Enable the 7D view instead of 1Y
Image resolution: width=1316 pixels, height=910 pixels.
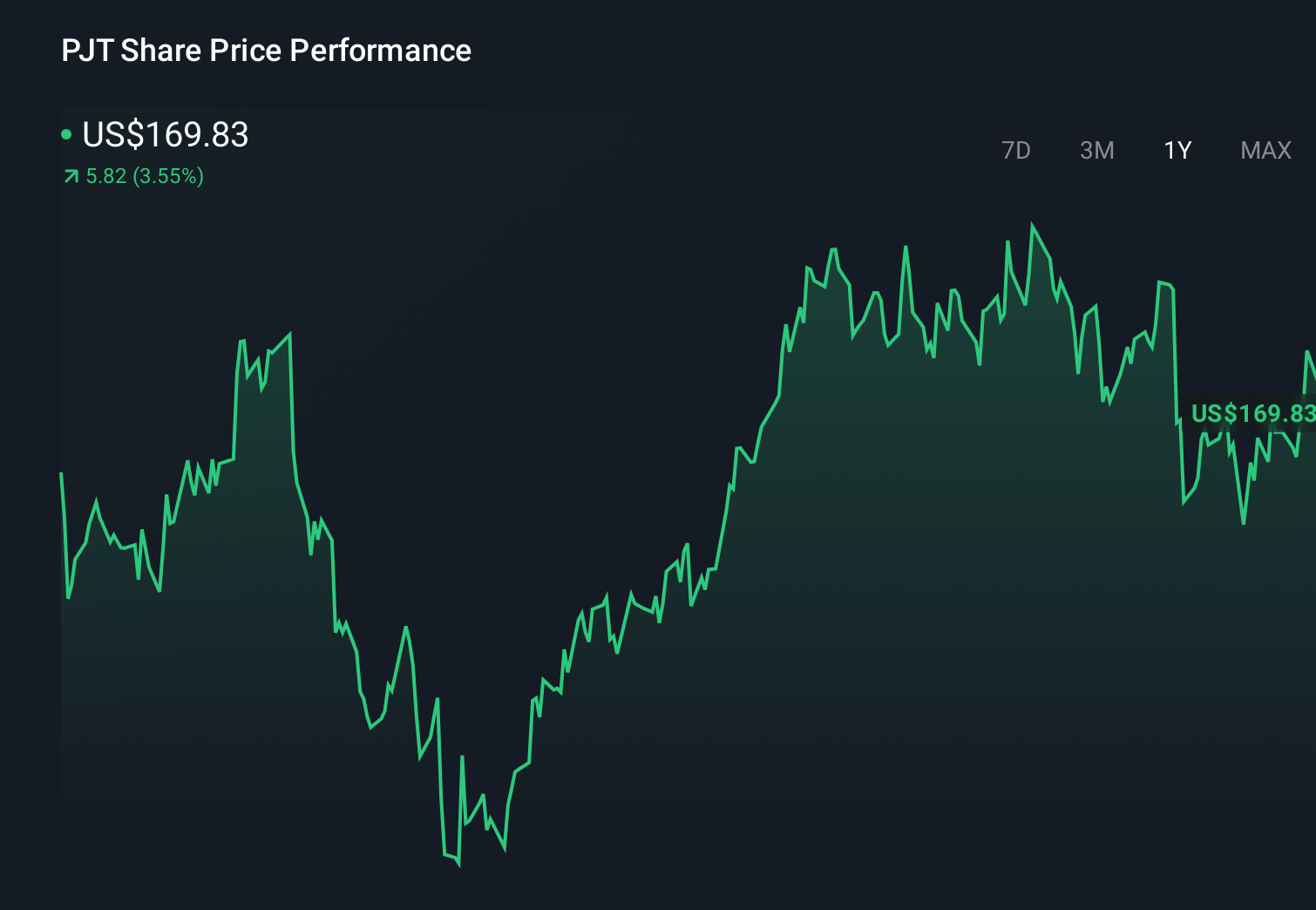pos(1016,150)
